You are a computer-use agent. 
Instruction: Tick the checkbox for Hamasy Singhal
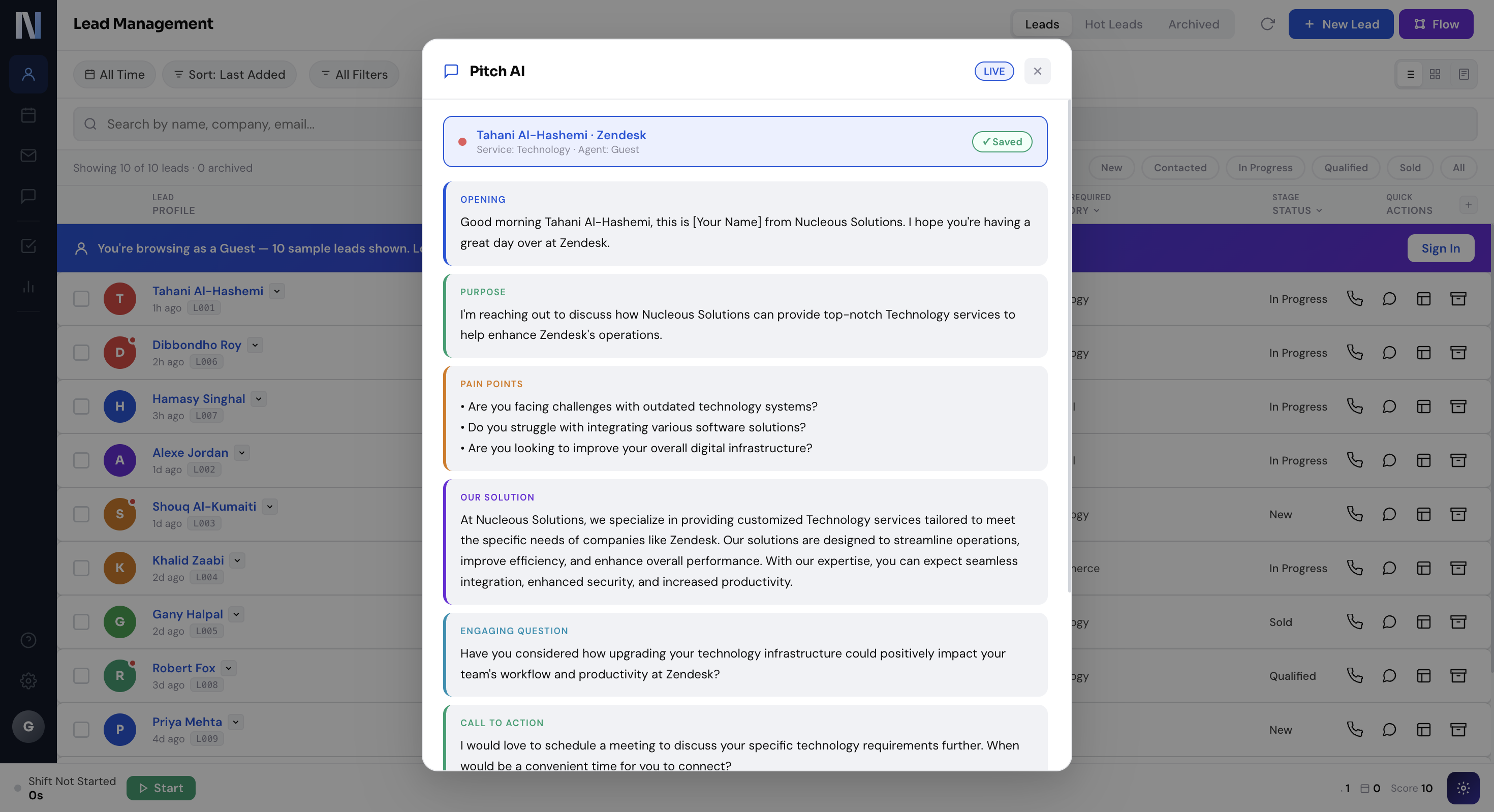pyautogui.click(x=81, y=407)
